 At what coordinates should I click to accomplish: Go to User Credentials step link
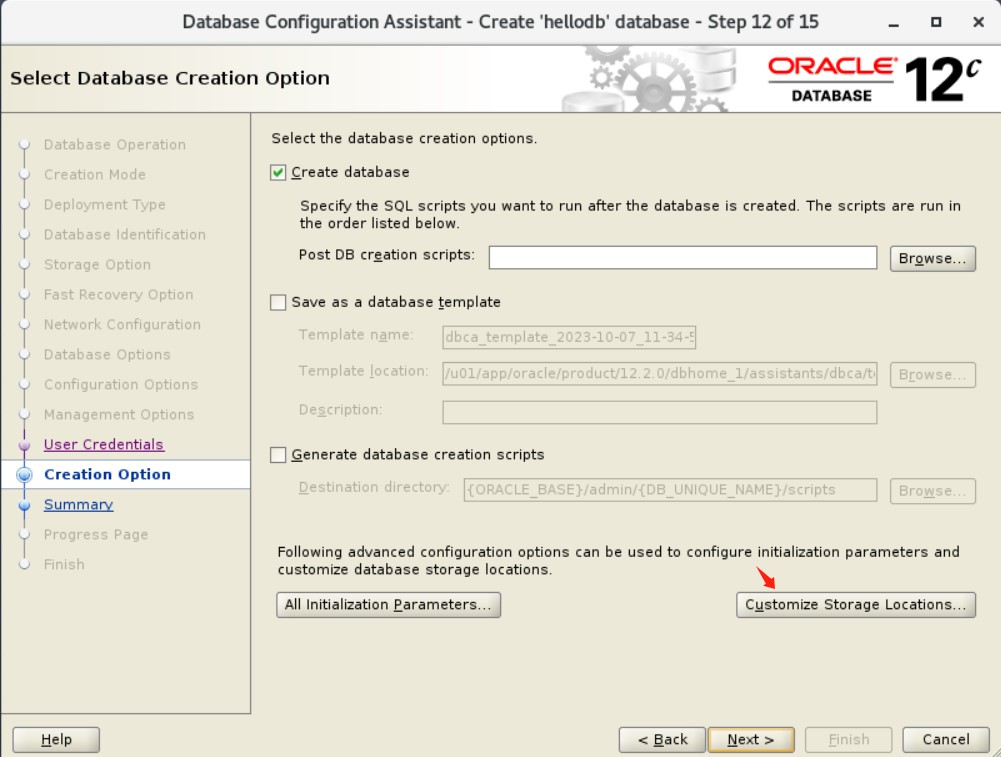pos(103,445)
